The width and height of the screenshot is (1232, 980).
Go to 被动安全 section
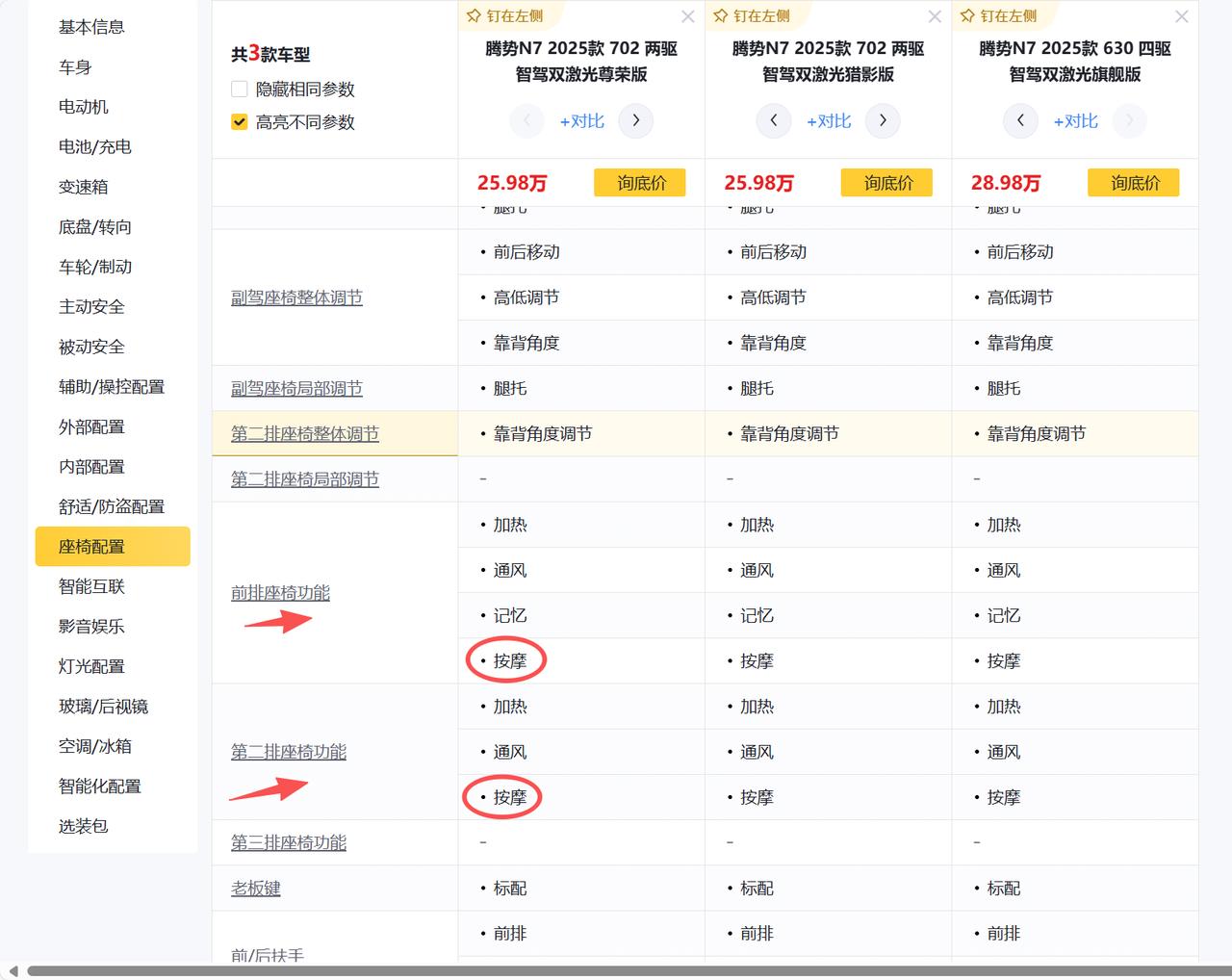point(91,347)
